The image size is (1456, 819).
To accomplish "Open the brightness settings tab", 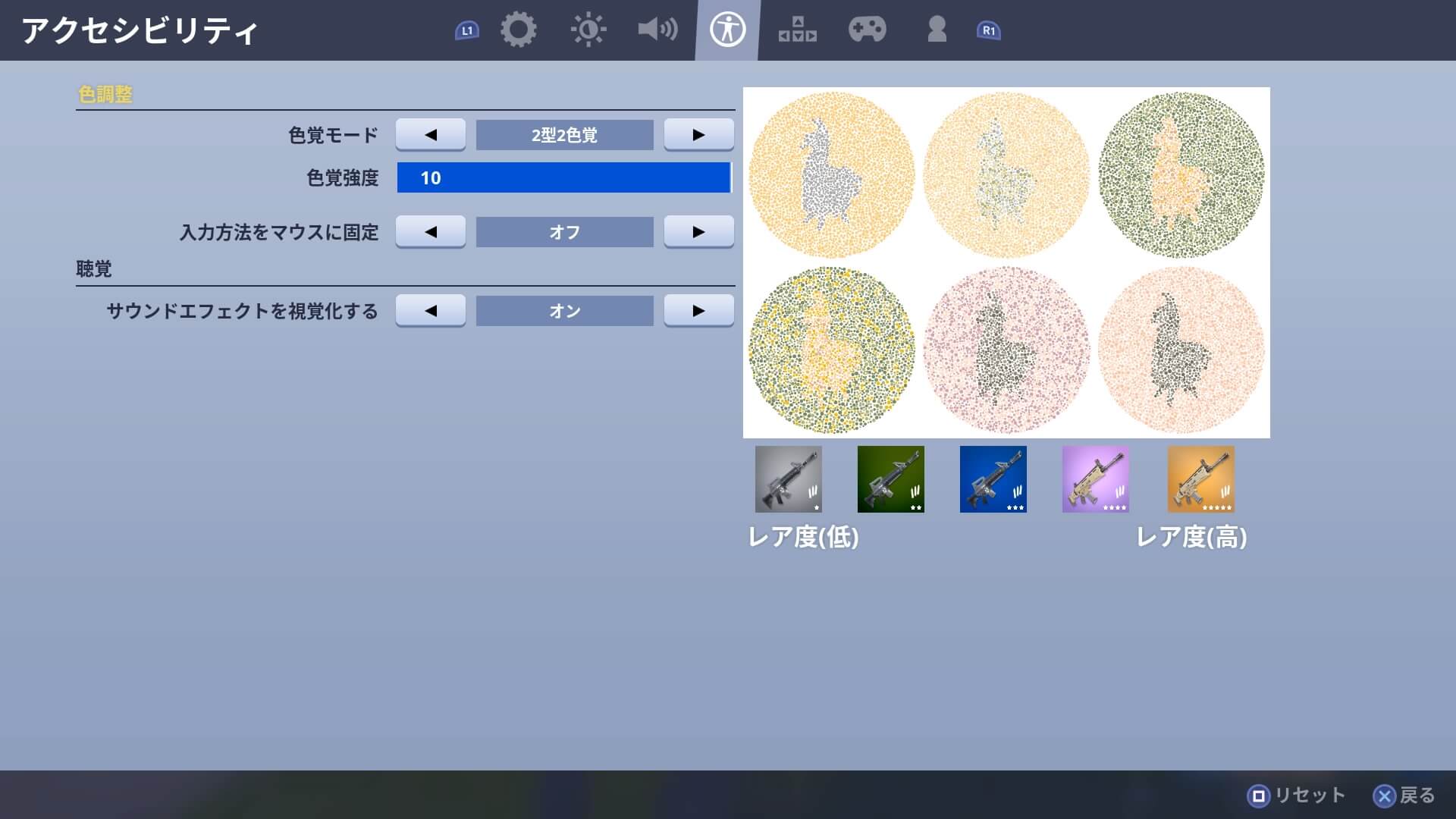I will pyautogui.click(x=588, y=30).
